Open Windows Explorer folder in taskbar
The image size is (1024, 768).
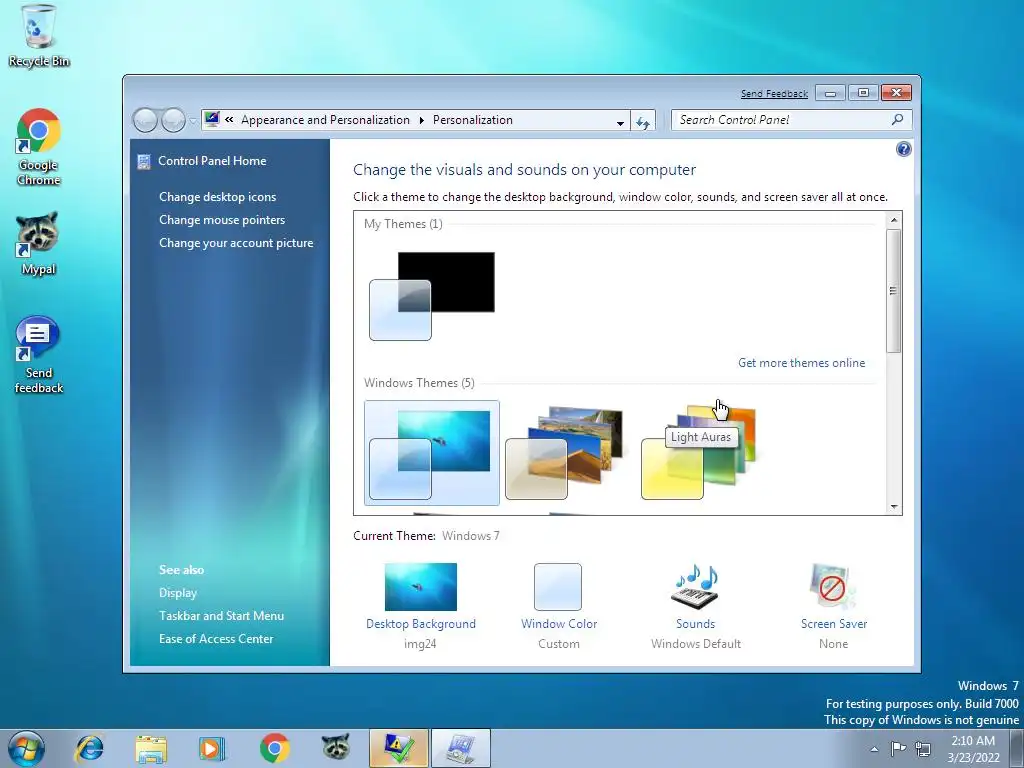[x=151, y=748]
